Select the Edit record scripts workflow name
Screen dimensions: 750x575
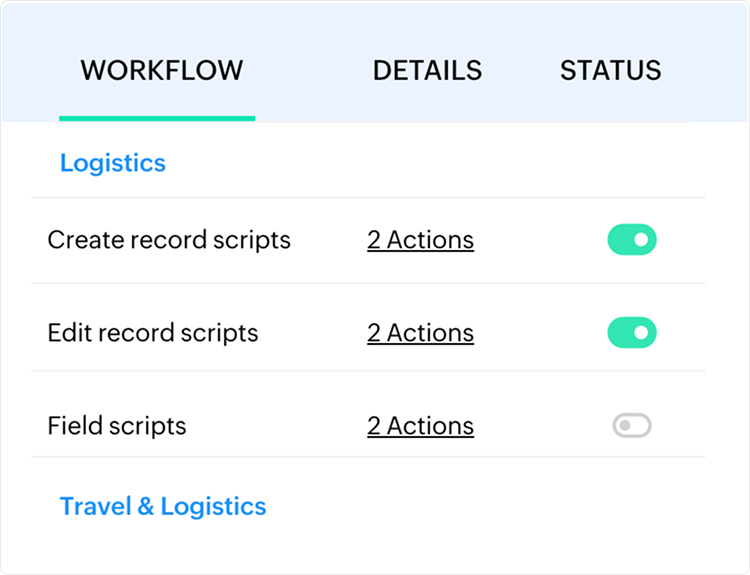pyautogui.click(x=153, y=333)
